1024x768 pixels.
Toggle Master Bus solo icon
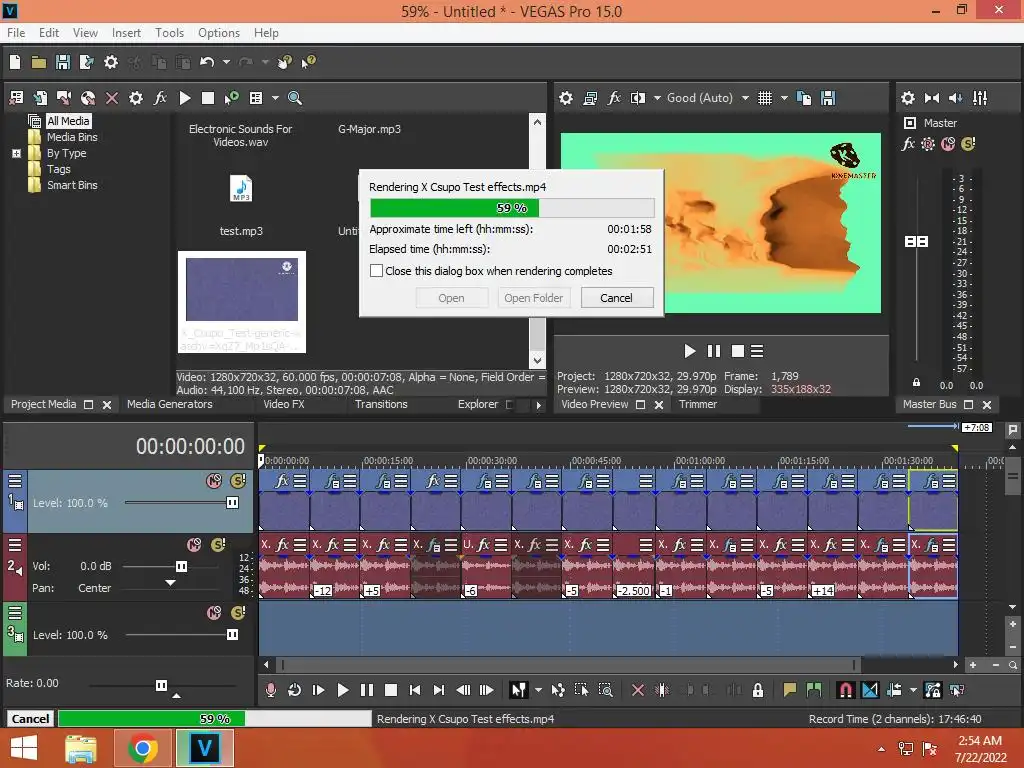click(x=968, y=144)
